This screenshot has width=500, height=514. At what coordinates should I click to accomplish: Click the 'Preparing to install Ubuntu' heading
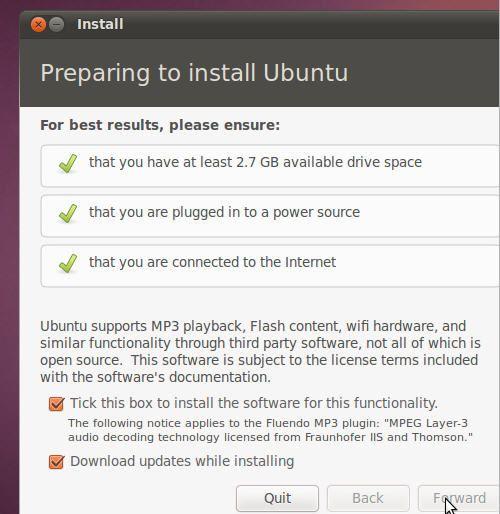(x=194, y=73)
